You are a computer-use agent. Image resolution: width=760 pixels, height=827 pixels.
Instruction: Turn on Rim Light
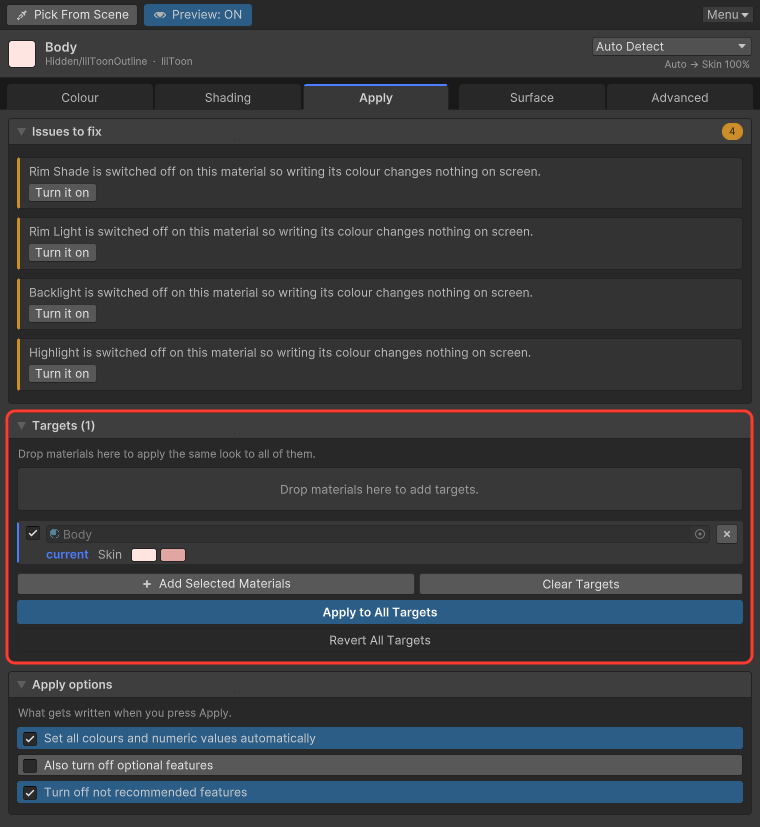62,253
